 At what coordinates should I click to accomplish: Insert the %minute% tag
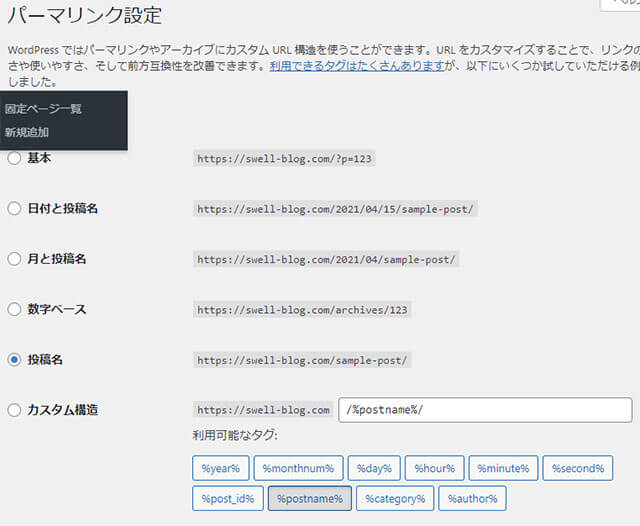[501, 467]
